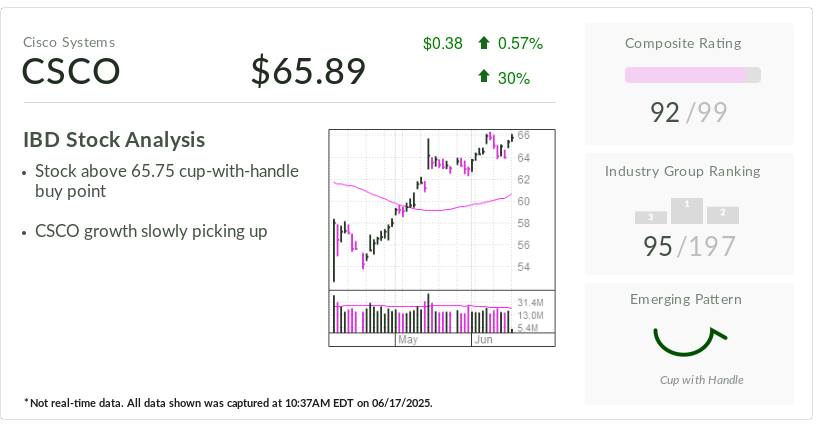Click the green up arrow beside 30%

click(x=484, y=77)
